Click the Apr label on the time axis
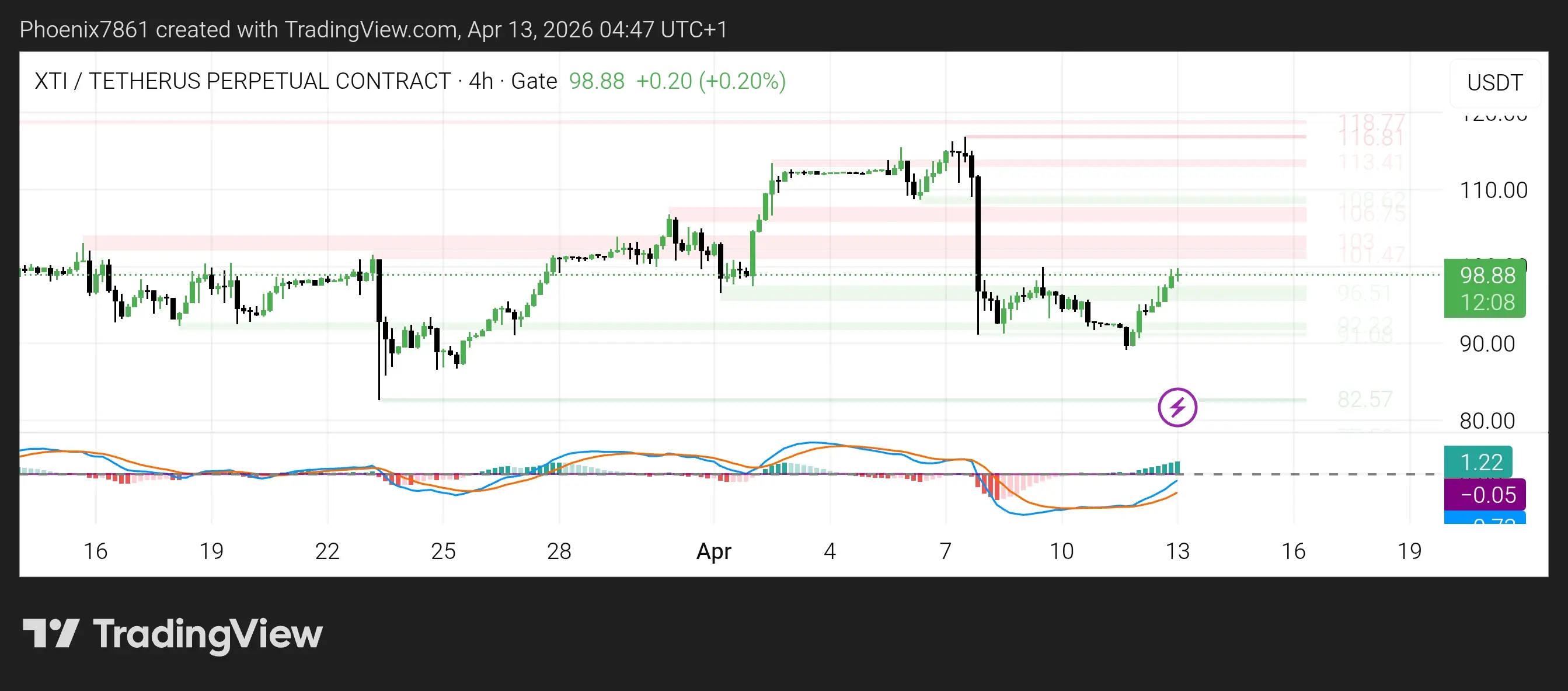 (x=713, y=551)
